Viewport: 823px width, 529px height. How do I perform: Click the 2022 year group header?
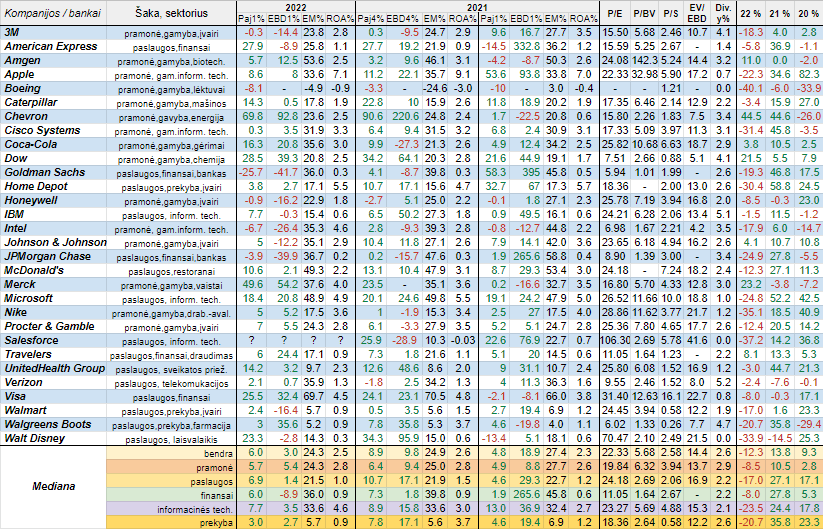tap(296, 7)
